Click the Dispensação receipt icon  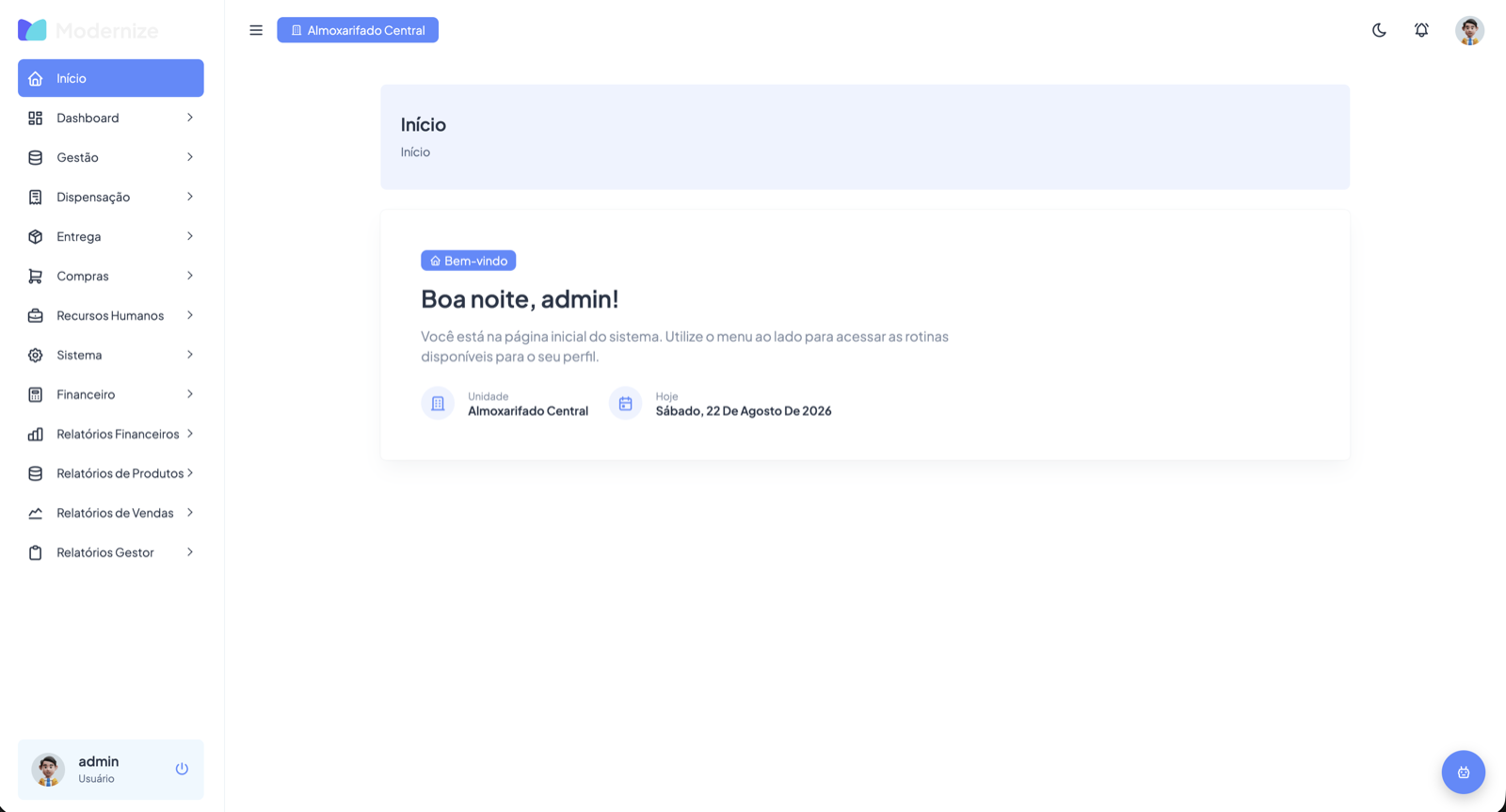36,197
